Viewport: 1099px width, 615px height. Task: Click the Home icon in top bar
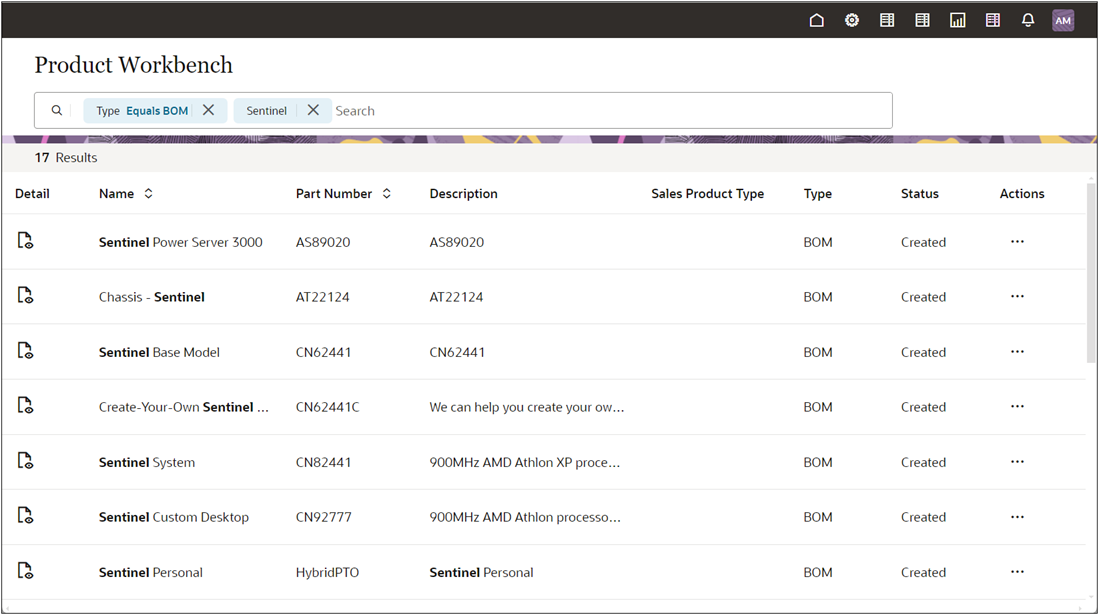[816, 19]
